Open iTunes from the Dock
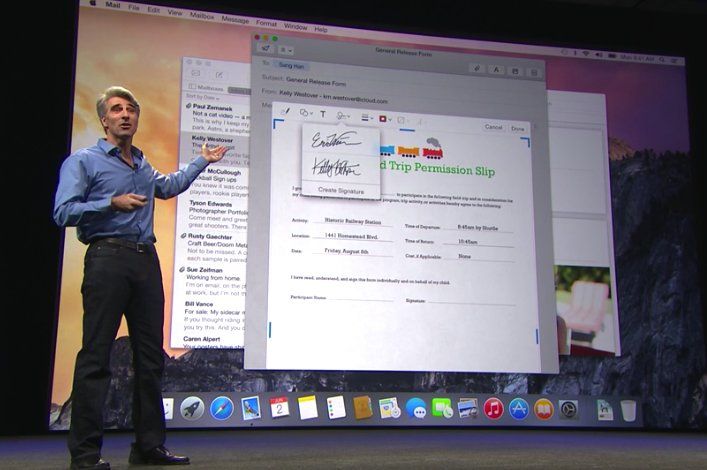The height and width of the screenshot is (470, 707). point(493,408)
